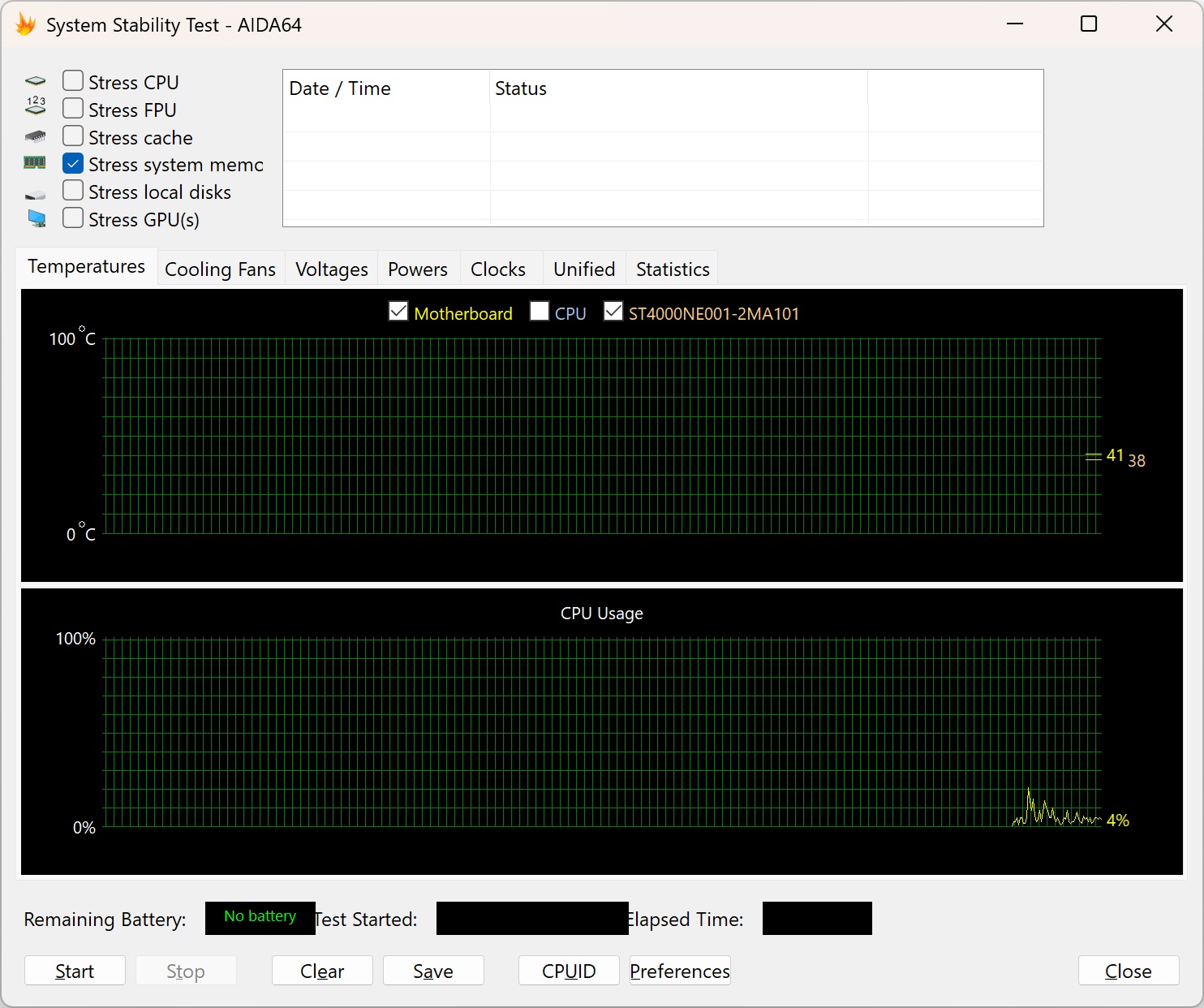The width and height of the screenshot is (1204, 1008).
Task: Minimize the System Stability Test window
Action: point(1014,24)
